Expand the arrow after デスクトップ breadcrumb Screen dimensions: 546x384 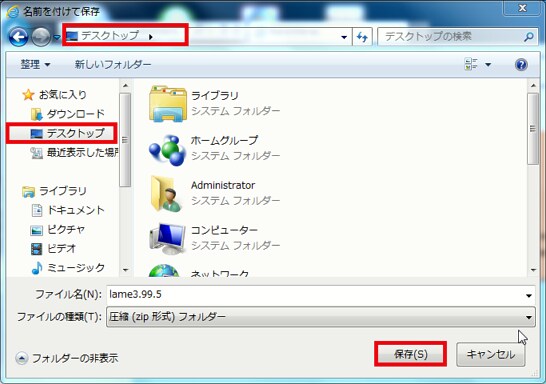click(151, 37)
